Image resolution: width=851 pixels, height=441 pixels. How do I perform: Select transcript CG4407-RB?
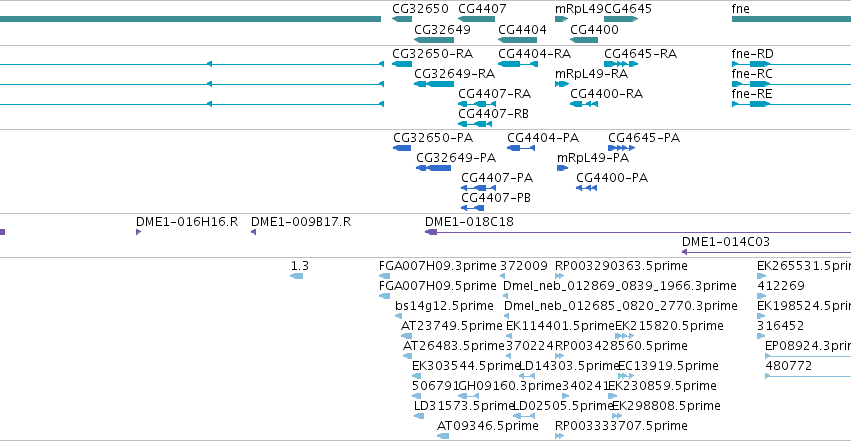475,124
